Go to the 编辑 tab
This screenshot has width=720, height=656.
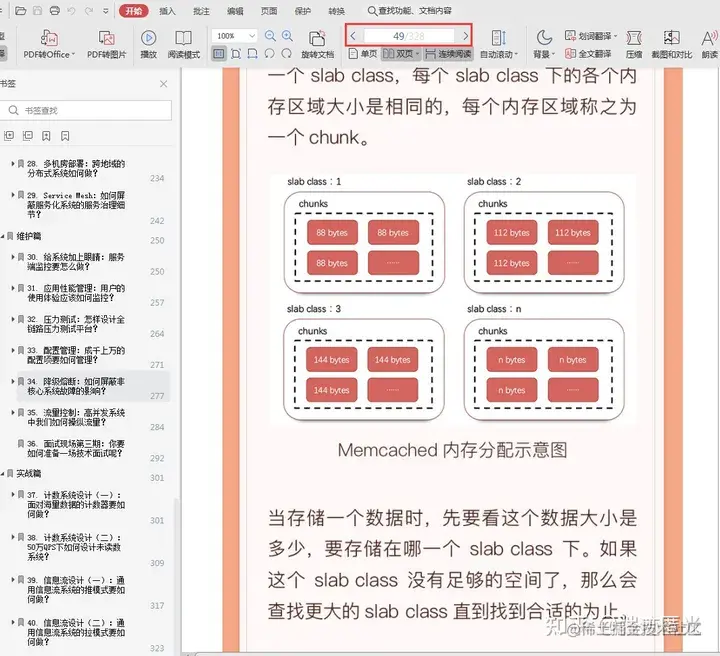pyautogui.click(x=235, y=11)
